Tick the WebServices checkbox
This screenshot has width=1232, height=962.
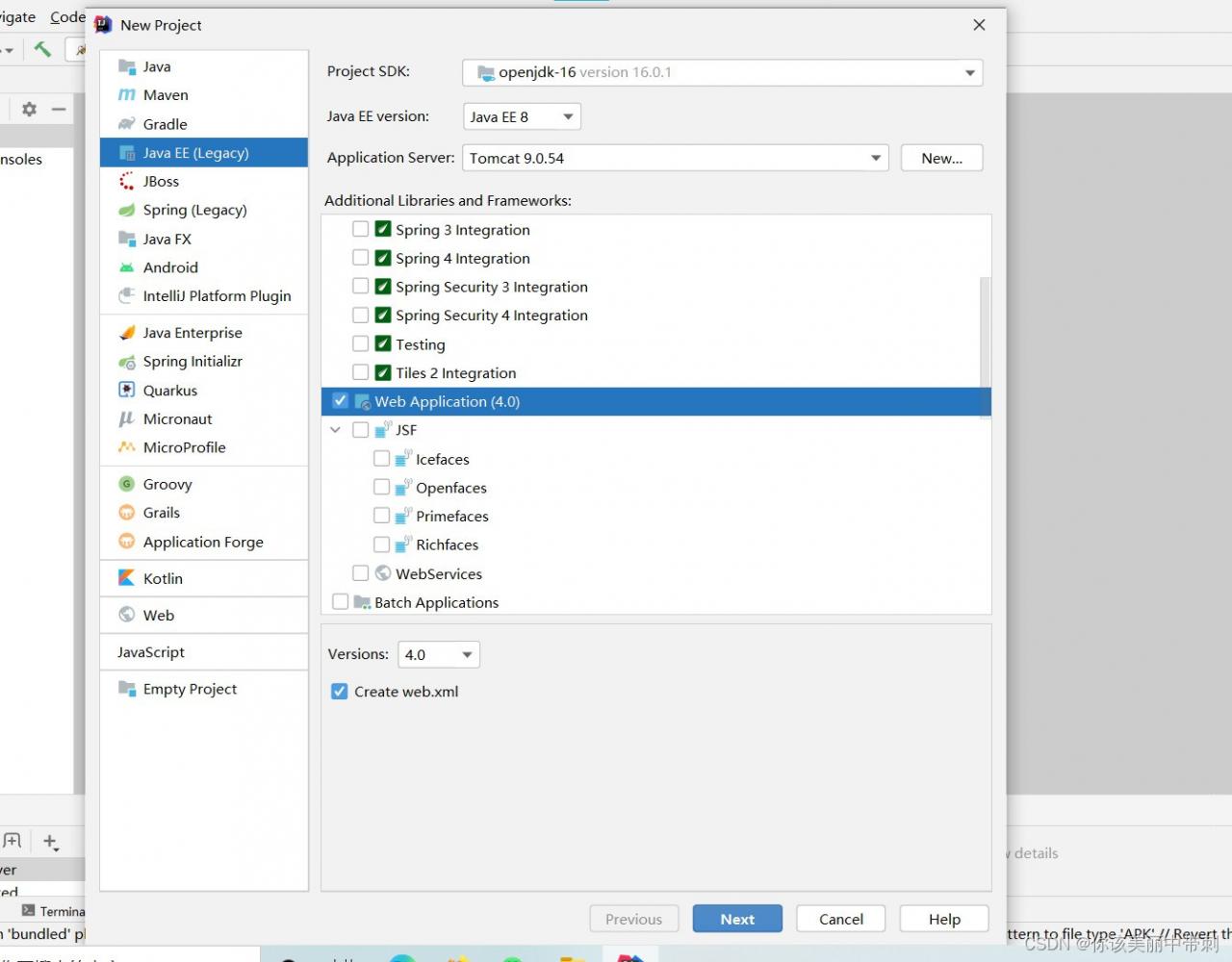pos(361,573)
